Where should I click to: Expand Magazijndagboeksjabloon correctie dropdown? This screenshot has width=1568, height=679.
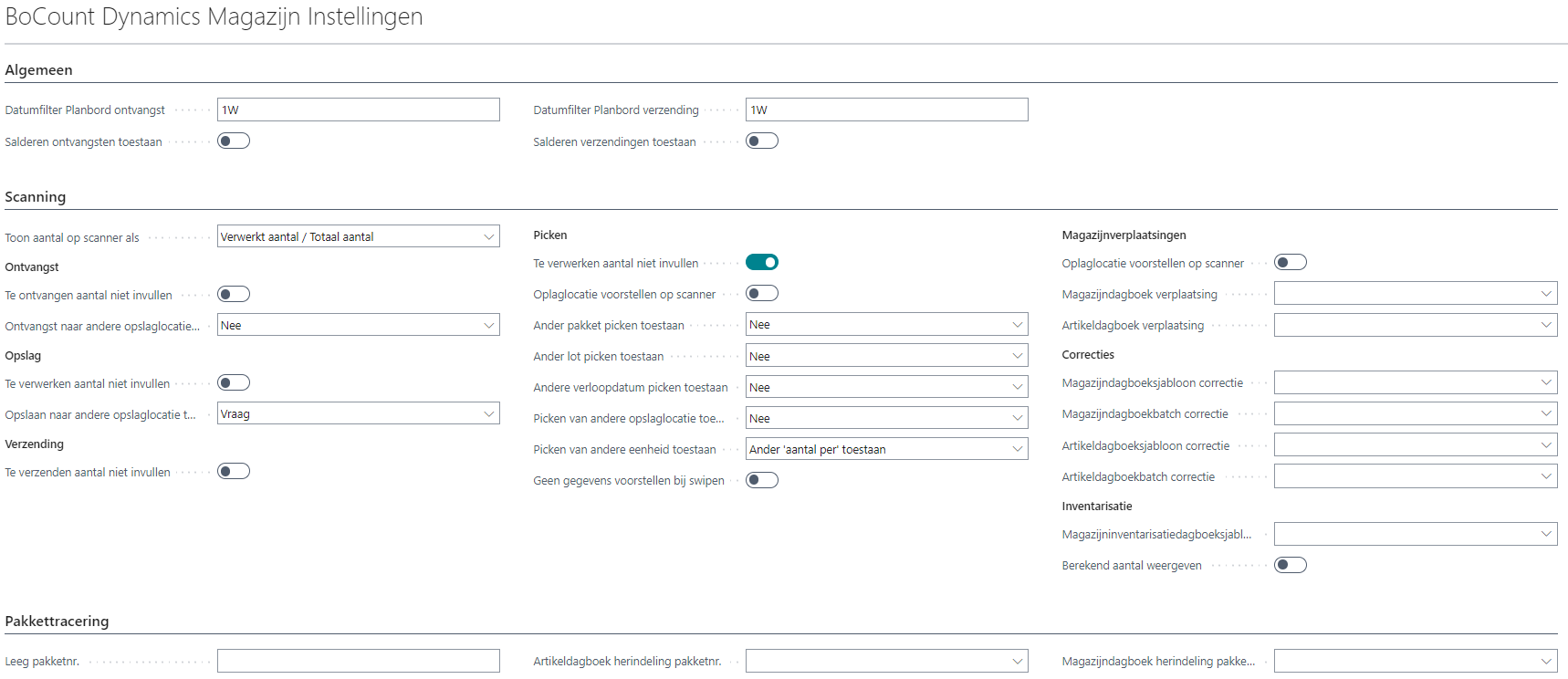(1416, 382)
